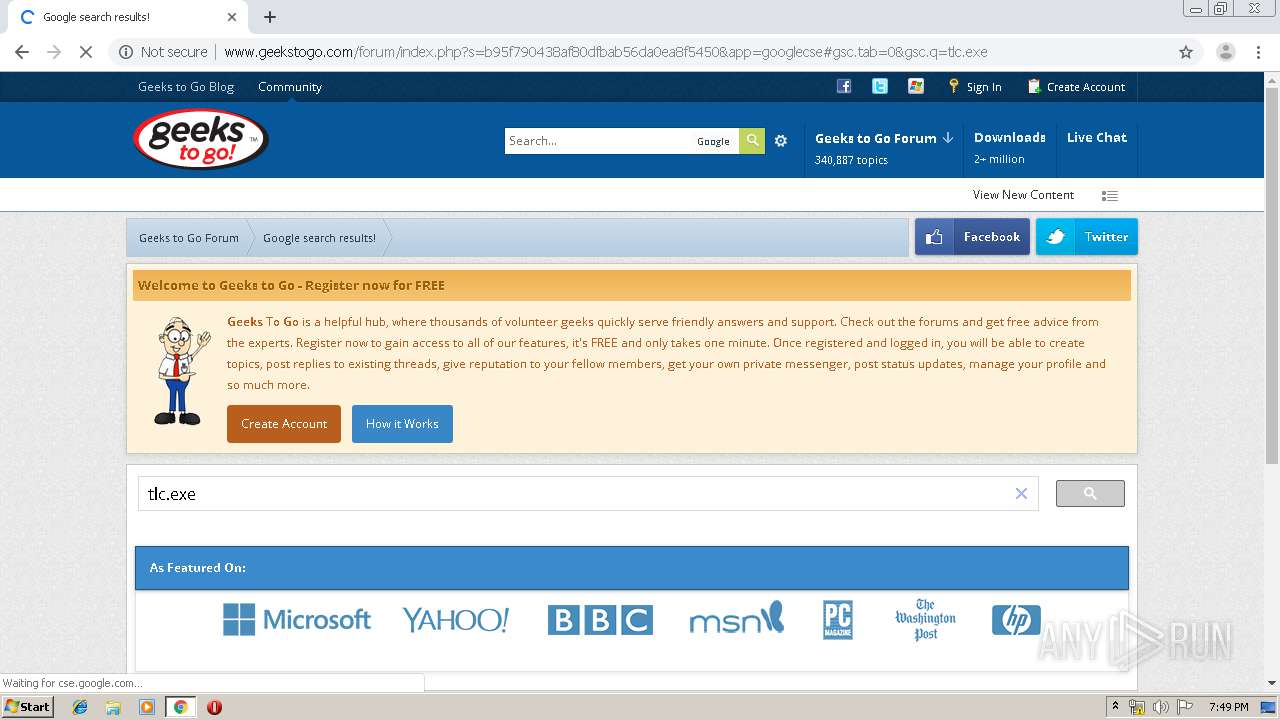This screenshot has height=720, width=1280.
Task: Open the Windows Start menu
Action: pos(28,707)
